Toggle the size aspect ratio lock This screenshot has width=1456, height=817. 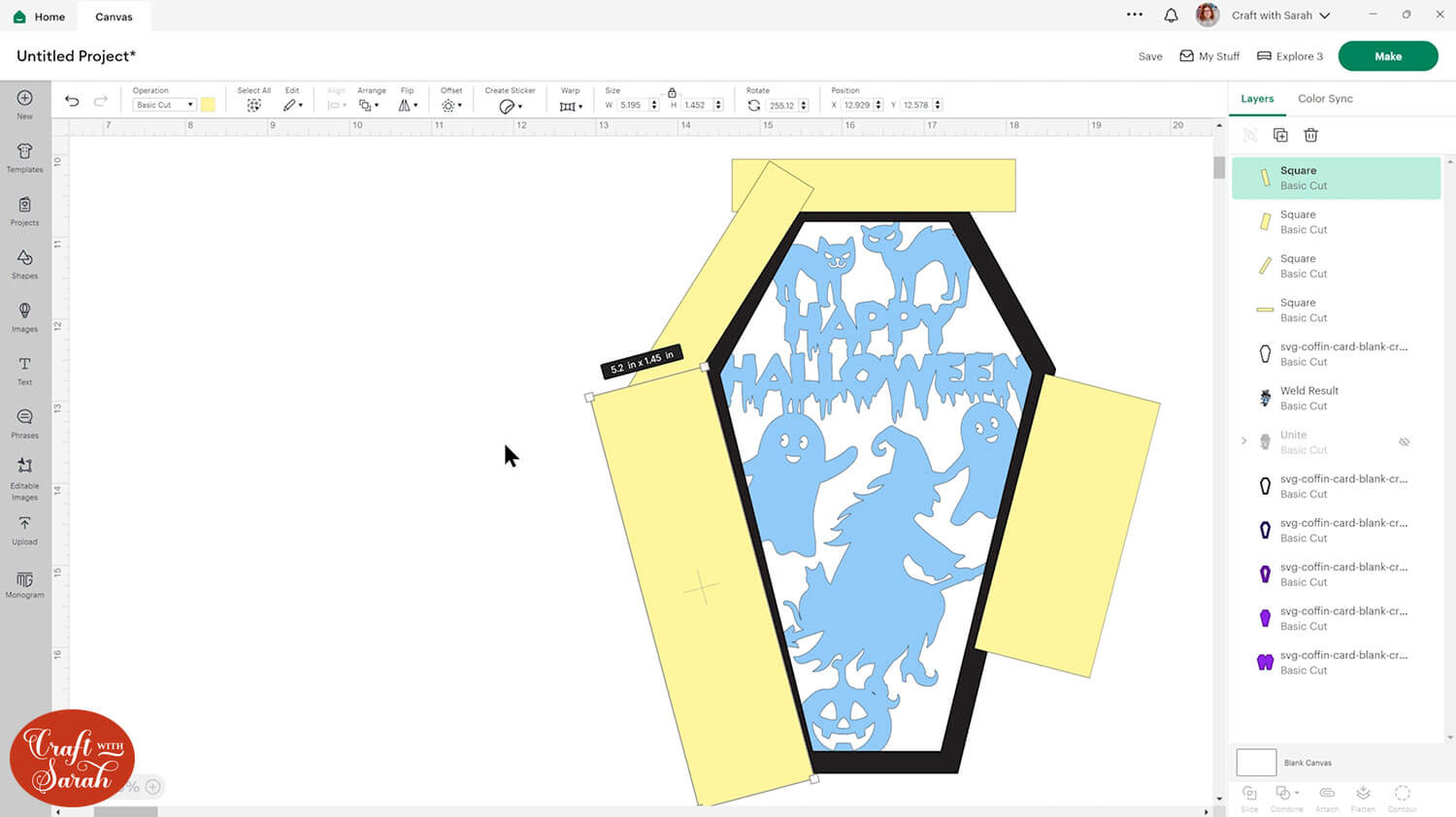tap(672, 92)
